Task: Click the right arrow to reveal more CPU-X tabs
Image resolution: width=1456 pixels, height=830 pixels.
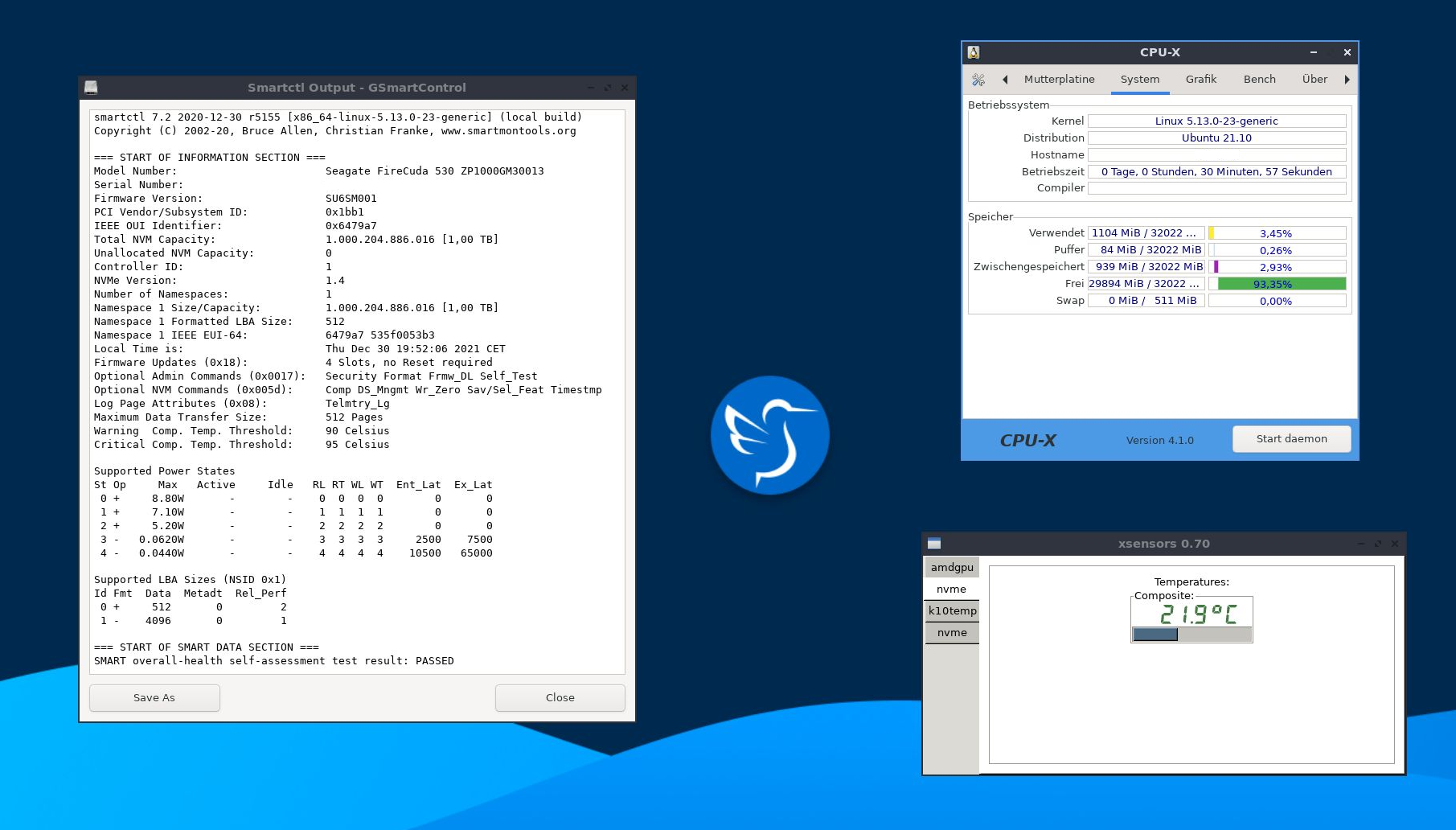Action: 1347,79
